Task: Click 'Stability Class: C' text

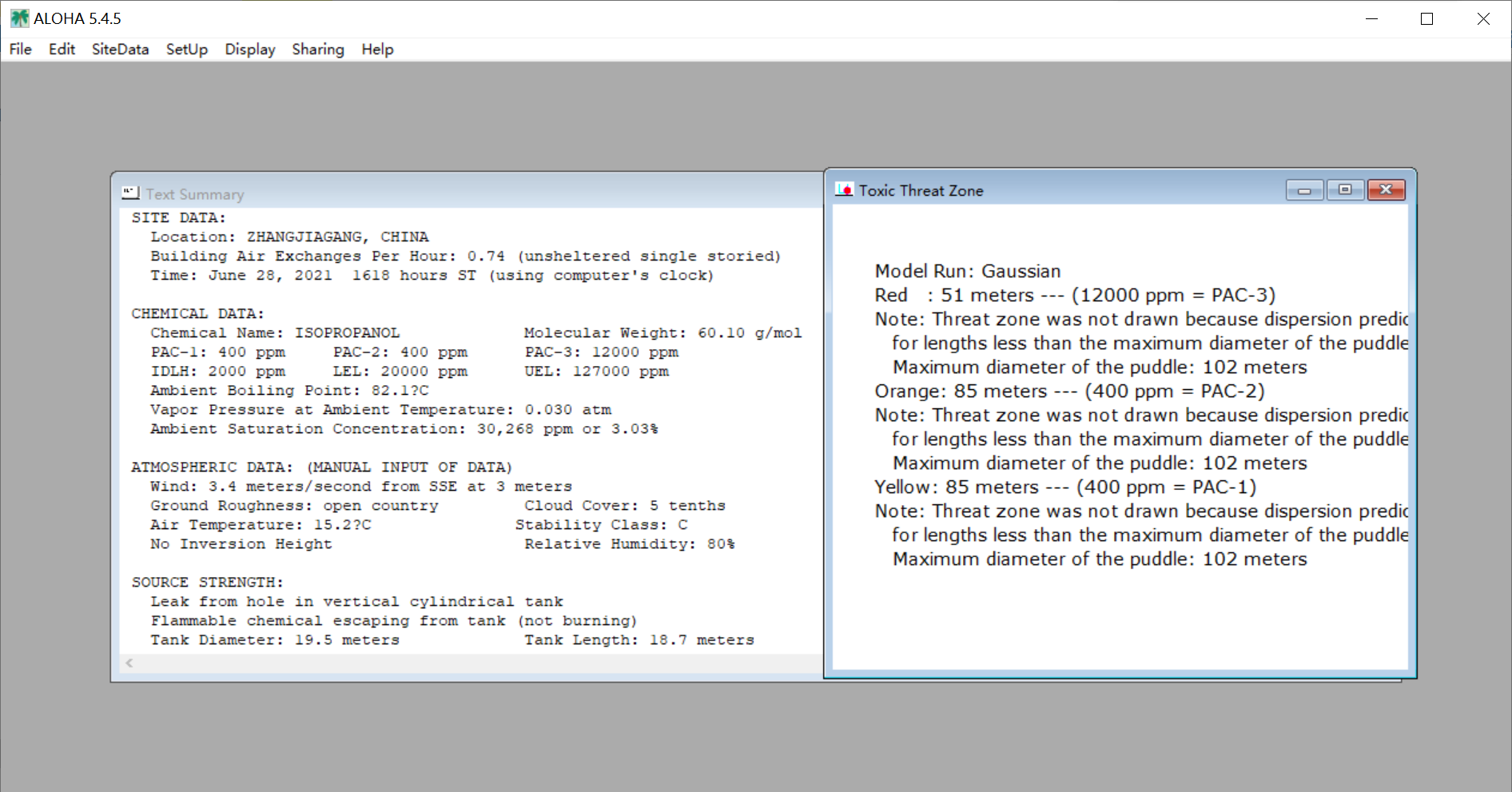Action: click(x=602, y=524)
